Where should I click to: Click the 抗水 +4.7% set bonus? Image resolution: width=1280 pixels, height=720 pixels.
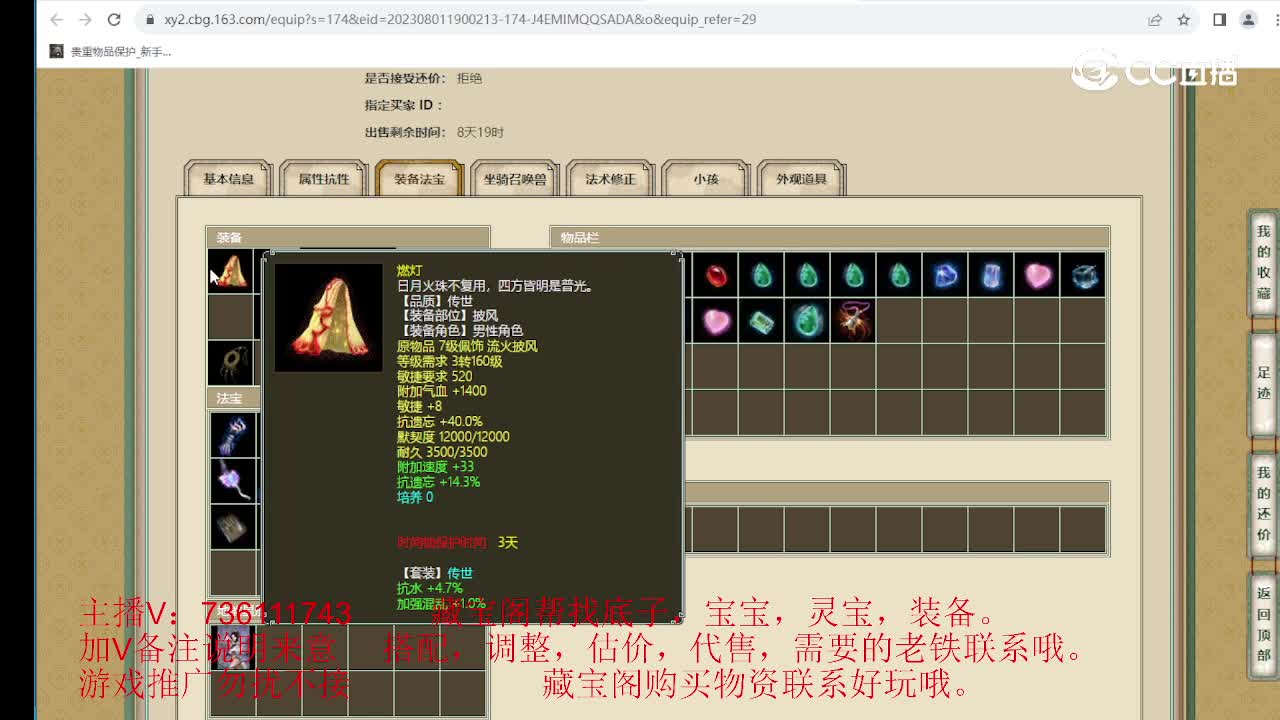click(430, 588)
